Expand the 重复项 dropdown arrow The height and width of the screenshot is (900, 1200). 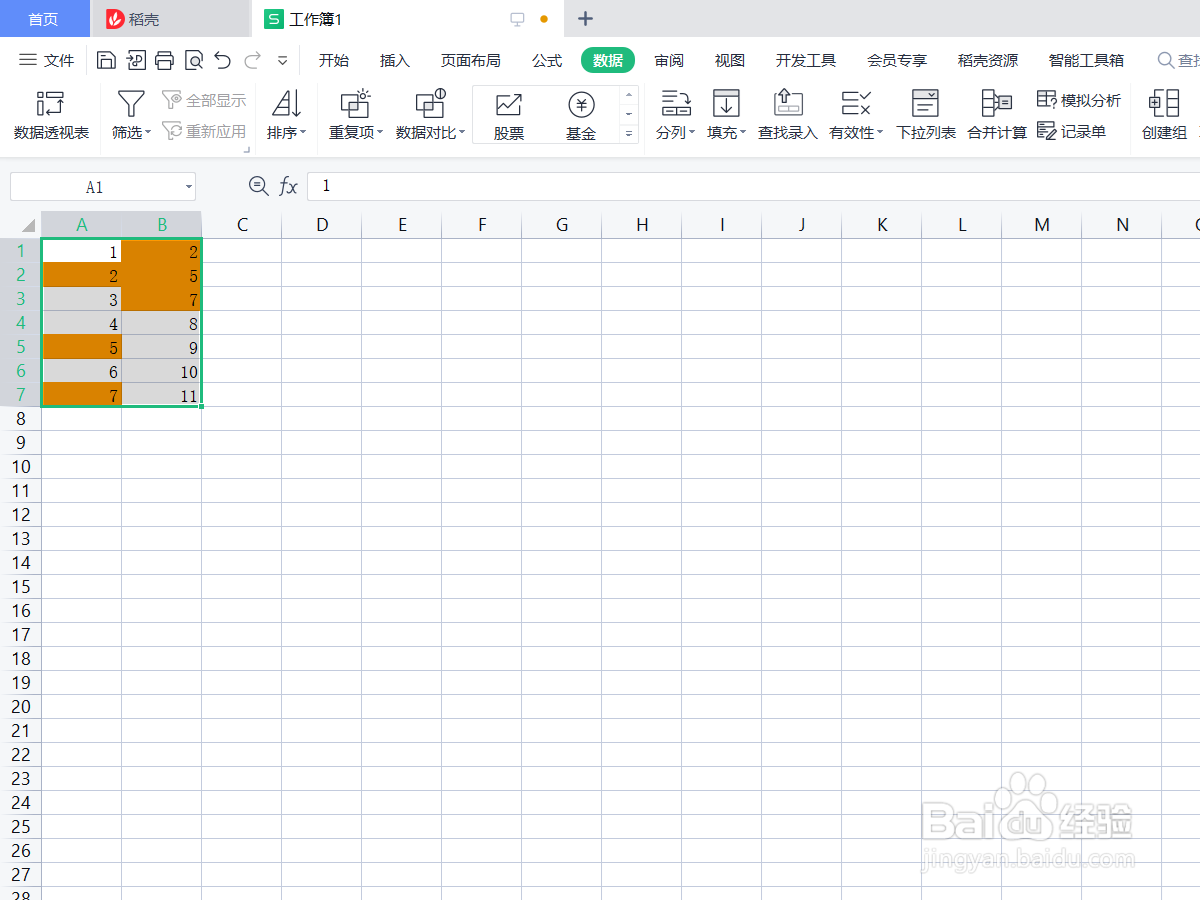point(381,133)
